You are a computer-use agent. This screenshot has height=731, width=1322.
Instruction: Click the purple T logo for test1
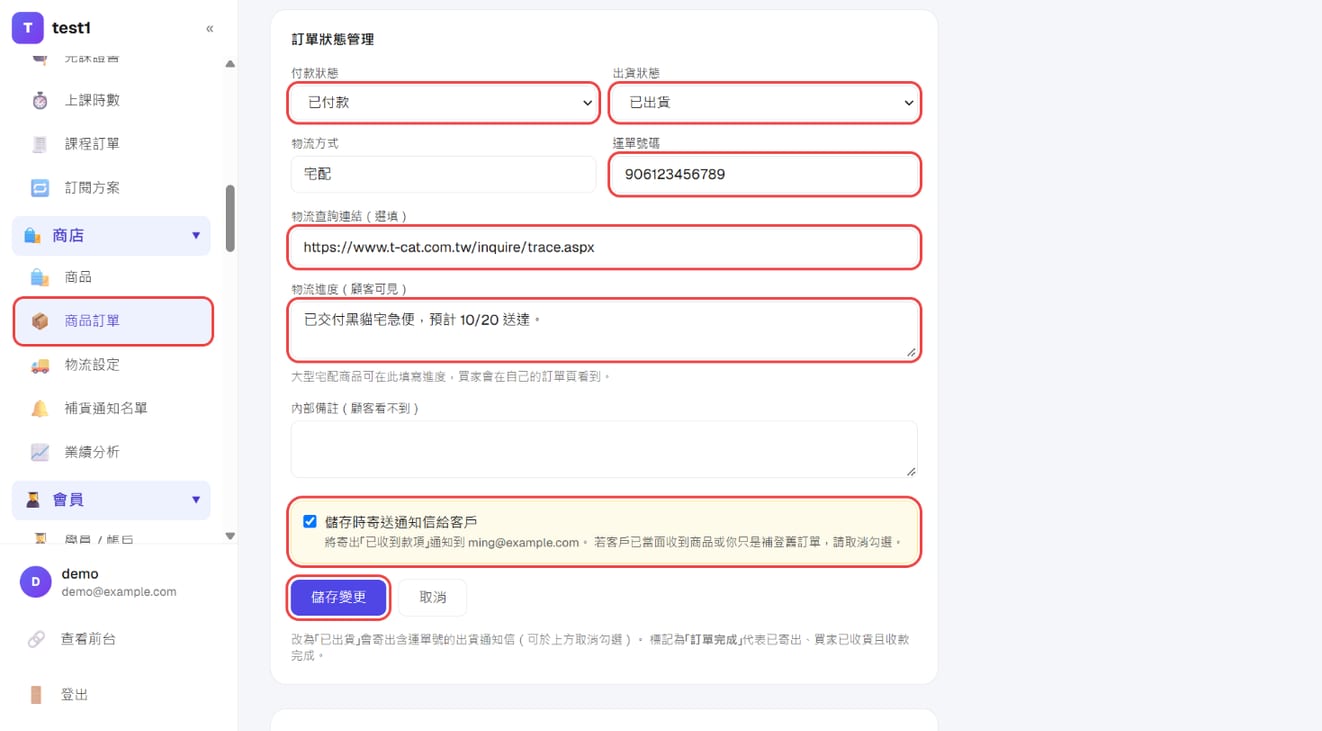[27, 28]
